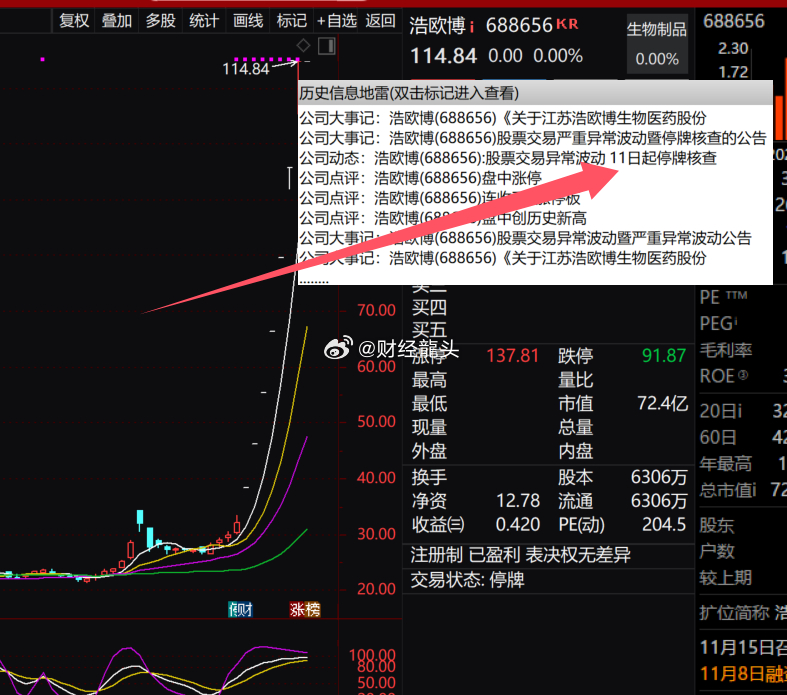
Task: Add stock via +自选 button
Action: tap(336, 21)
